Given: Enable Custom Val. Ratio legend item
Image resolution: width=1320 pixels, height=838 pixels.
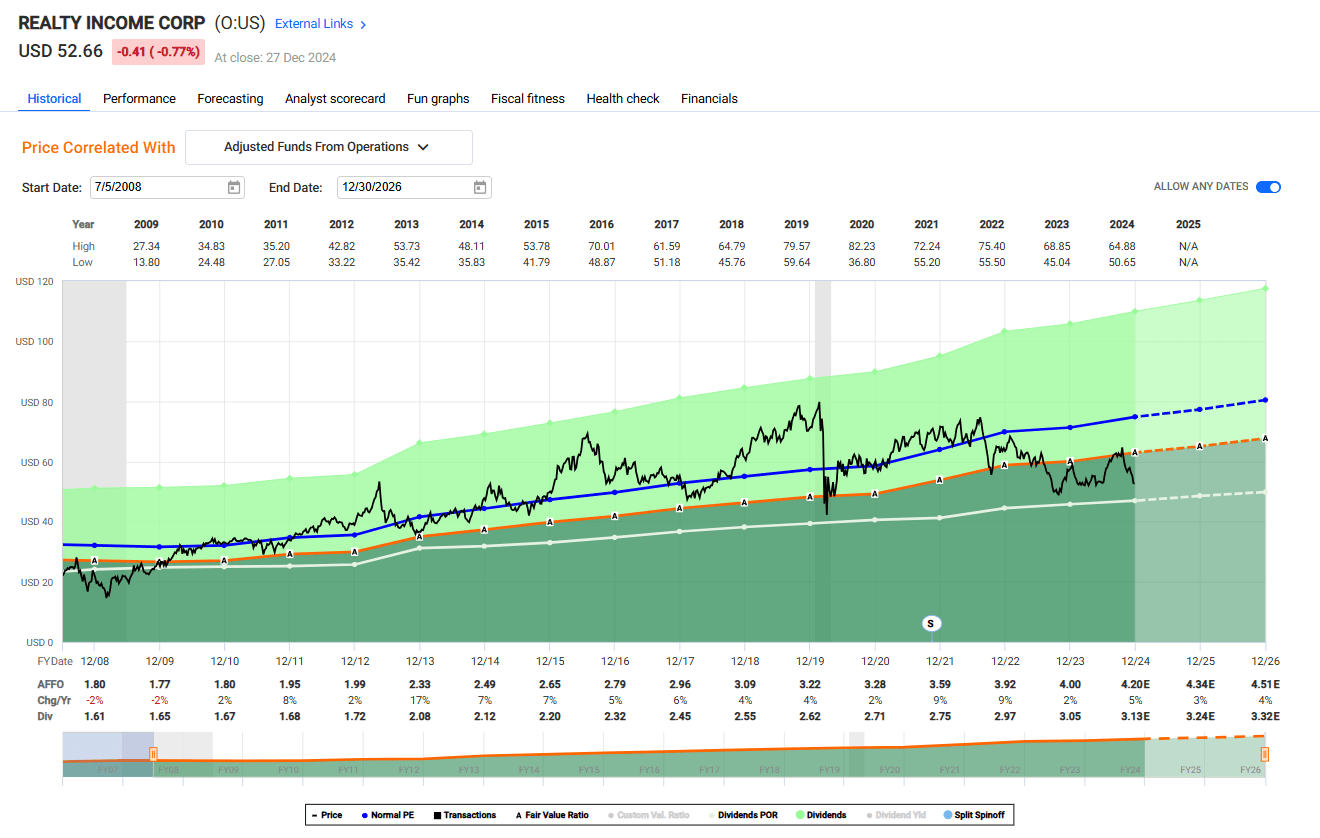Looking at the screenshot, I should pos(649,815).
